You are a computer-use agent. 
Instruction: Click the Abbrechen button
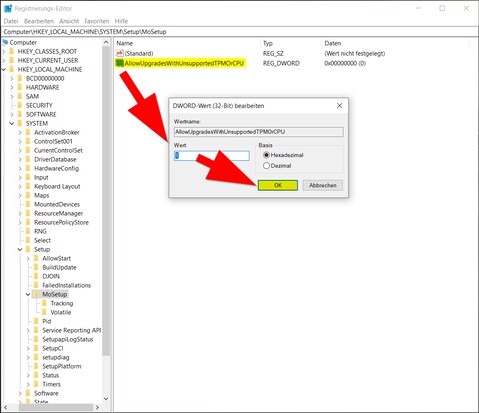(x=322, y=185)
